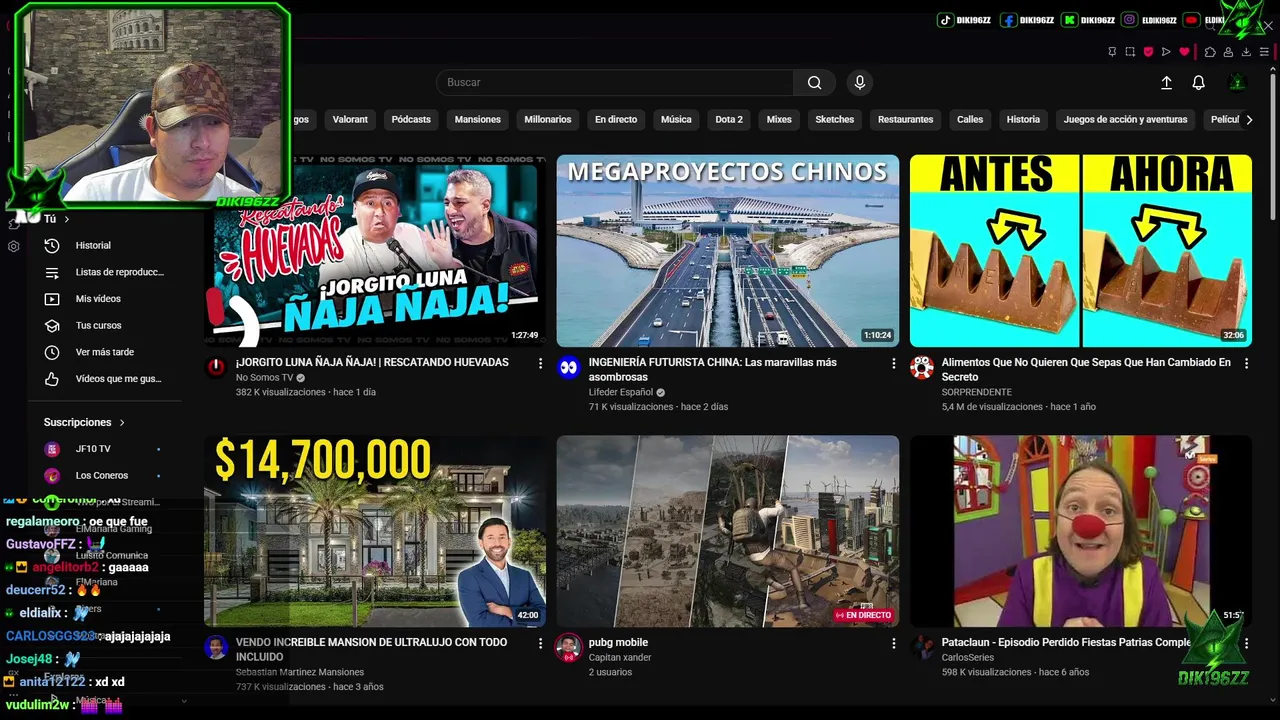Screen dimensions: 1280x720
Task: Open the browser easy setup sliders icon
Action: tap(1264, 52)
